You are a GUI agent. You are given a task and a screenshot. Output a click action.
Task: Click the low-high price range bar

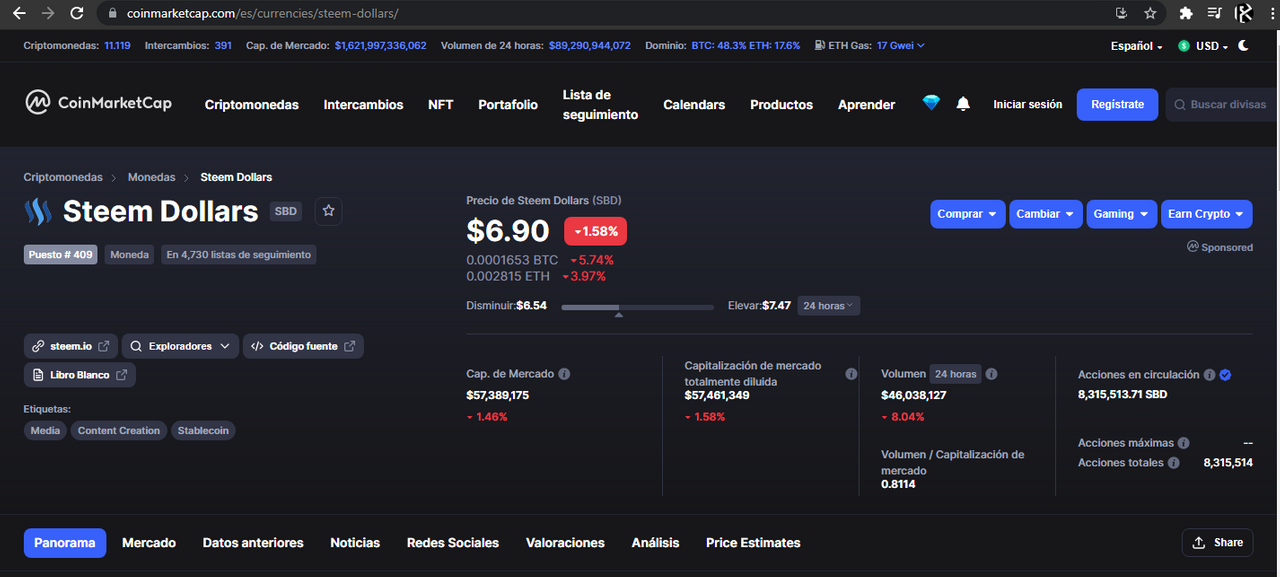637,307
